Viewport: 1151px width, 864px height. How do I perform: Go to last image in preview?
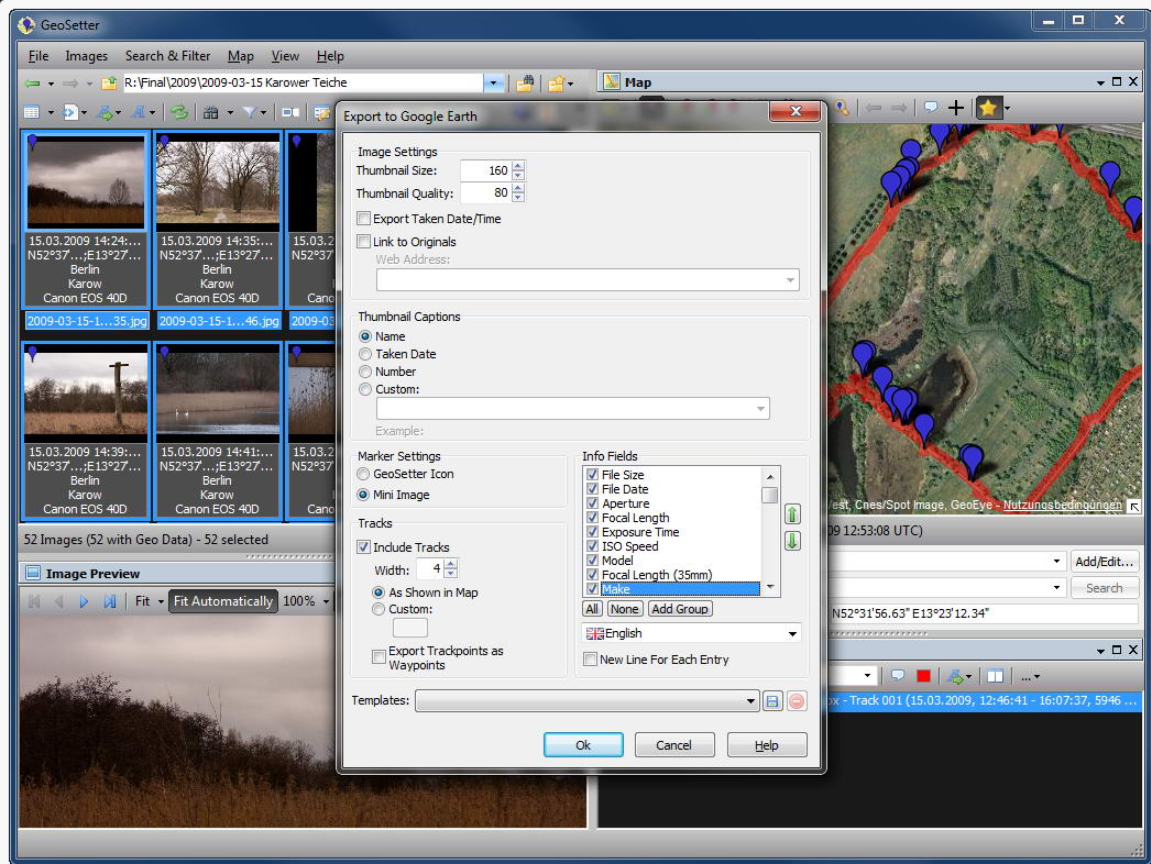coord(109,601)
